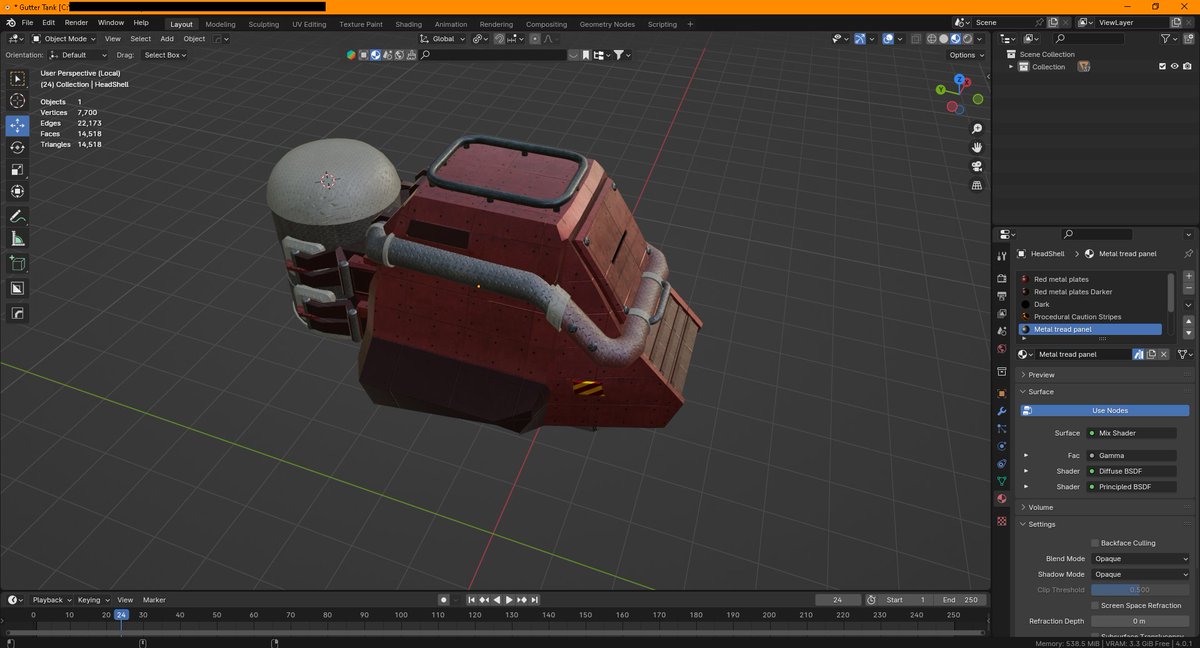Click the Surface Mix Shader button

click(1133, 433)
